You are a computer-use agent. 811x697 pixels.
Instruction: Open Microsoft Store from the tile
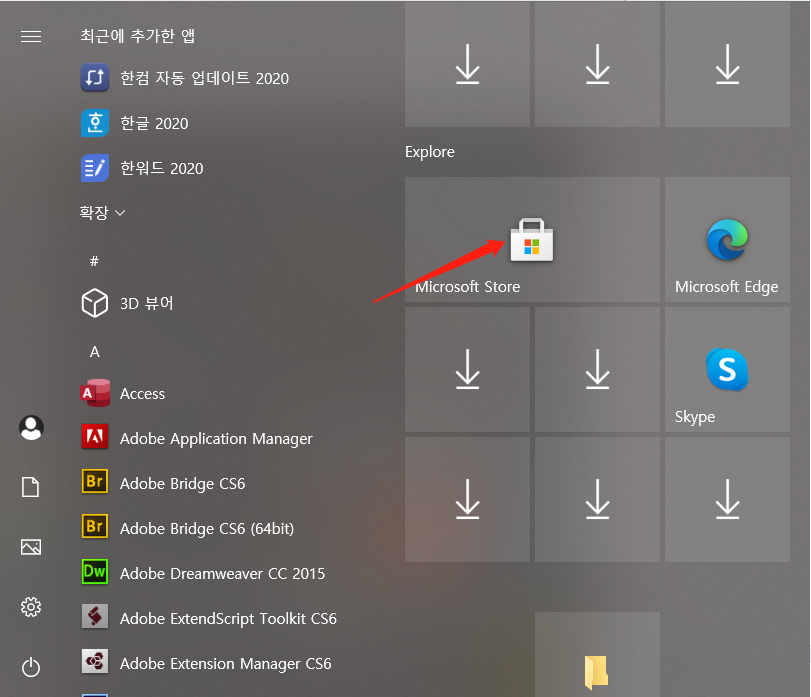click(531, 240)
